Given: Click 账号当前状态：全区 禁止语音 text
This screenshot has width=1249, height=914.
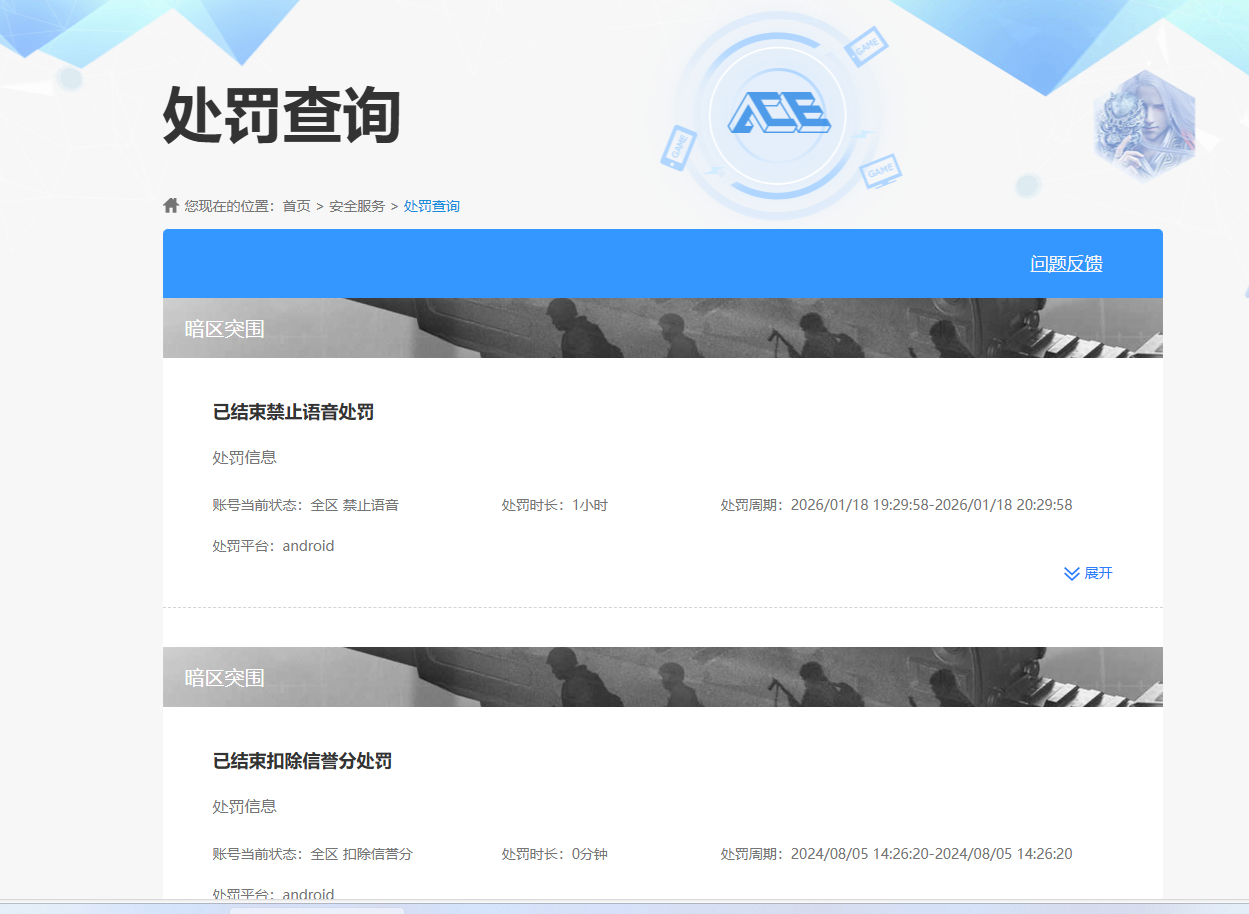Looking at the screenshot, I should point(306,505).
